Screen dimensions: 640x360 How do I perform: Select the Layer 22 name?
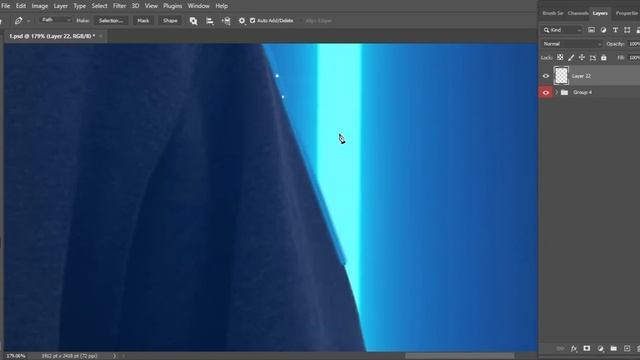click(x=581, y=76)
